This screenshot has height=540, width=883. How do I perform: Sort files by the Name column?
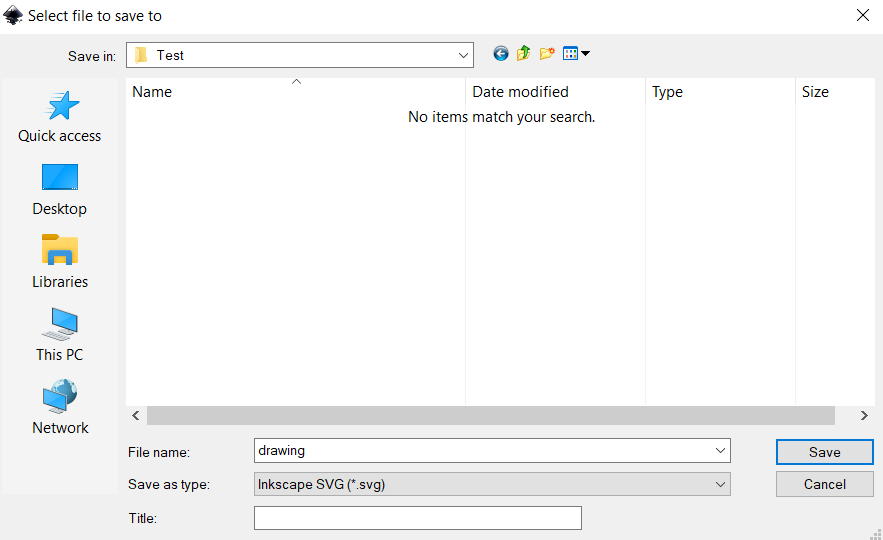[x=295, y=92]
